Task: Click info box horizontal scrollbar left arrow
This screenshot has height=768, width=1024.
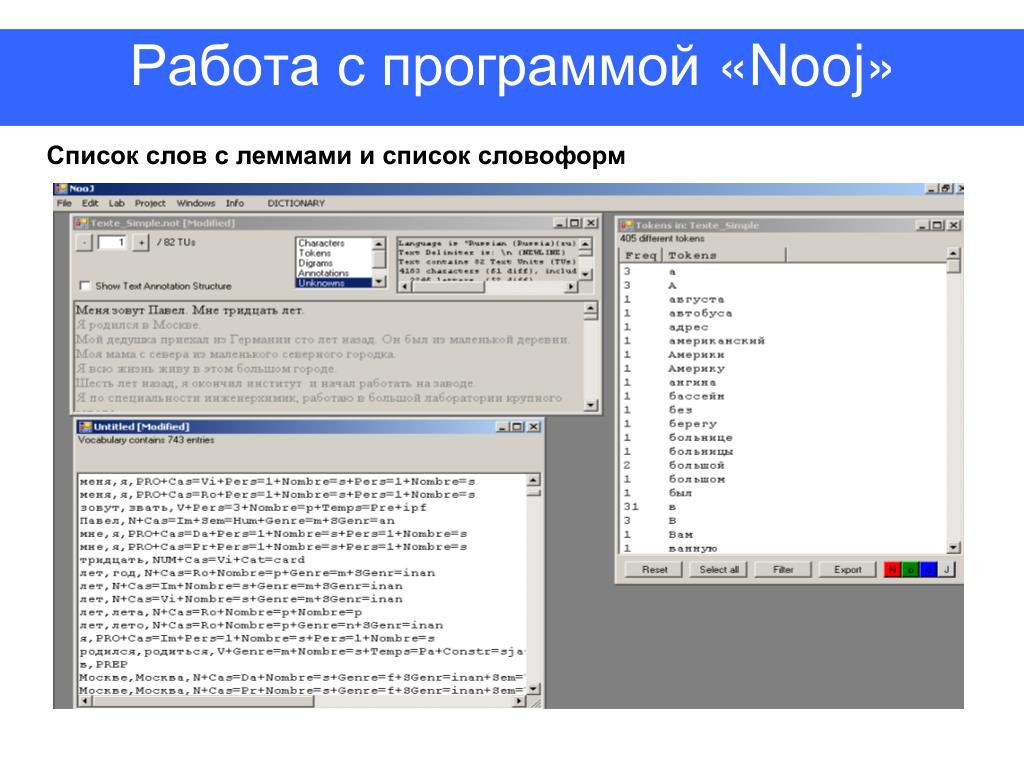Action: (404, 287)
